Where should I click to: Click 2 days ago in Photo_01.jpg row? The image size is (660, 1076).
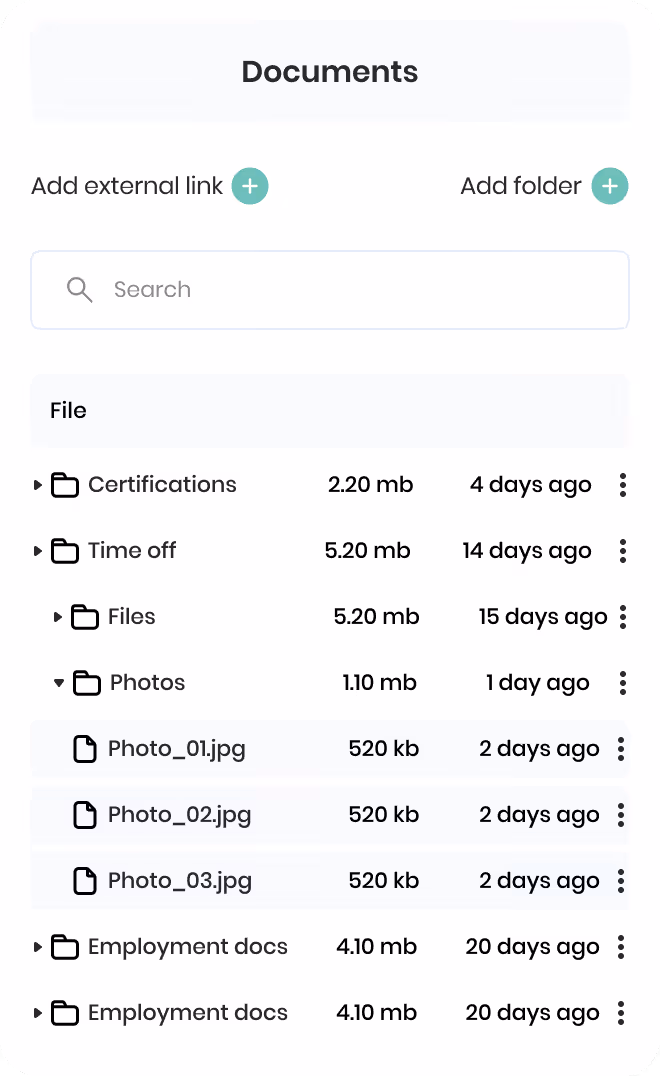(x=539, y=749)
